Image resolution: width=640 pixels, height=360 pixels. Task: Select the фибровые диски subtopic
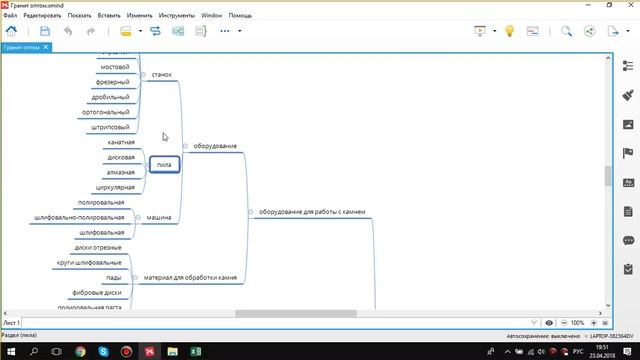pos(97,293)
